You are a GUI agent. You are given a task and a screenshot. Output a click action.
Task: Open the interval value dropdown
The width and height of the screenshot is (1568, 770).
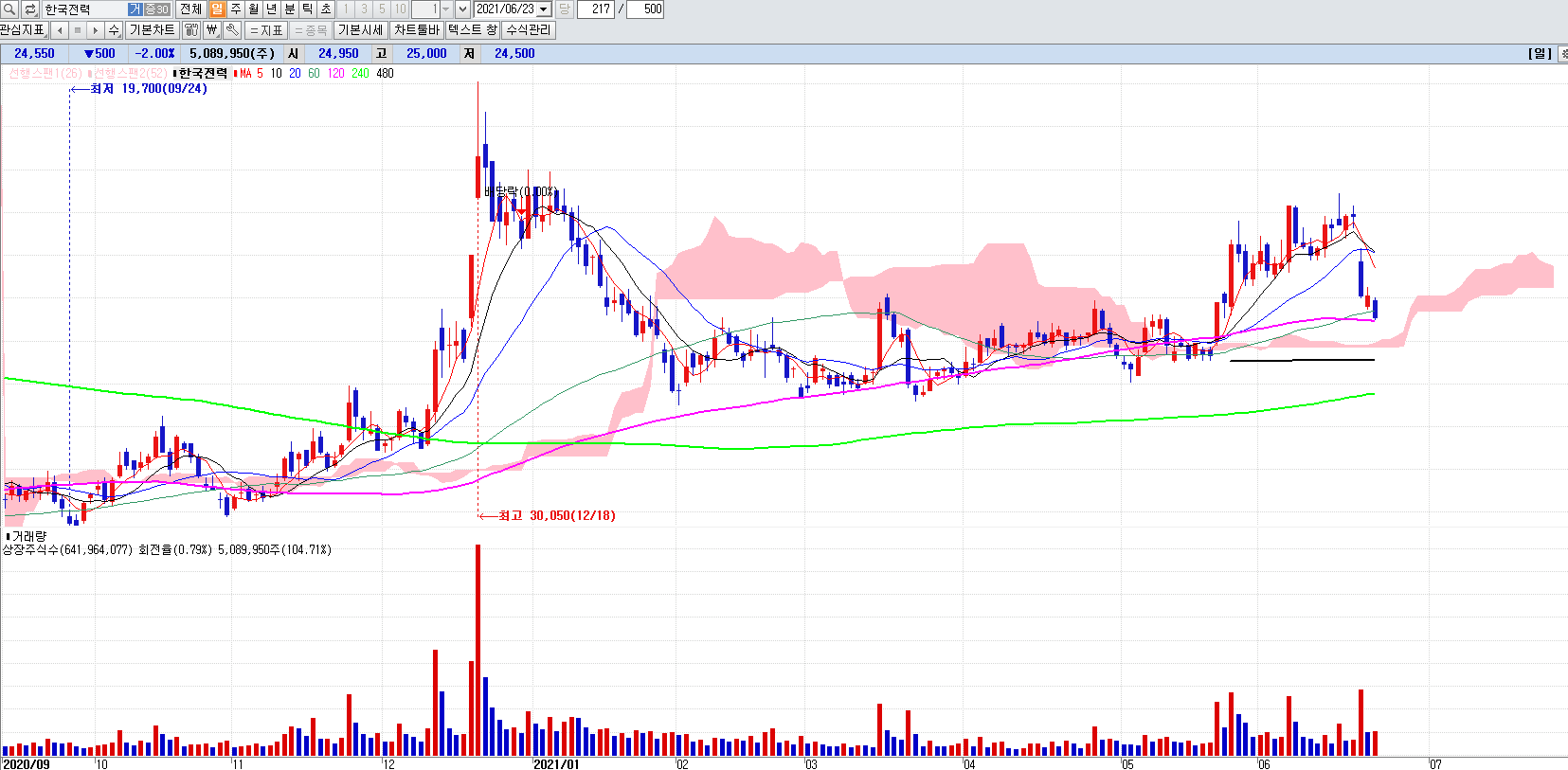(x=445, y=9)
